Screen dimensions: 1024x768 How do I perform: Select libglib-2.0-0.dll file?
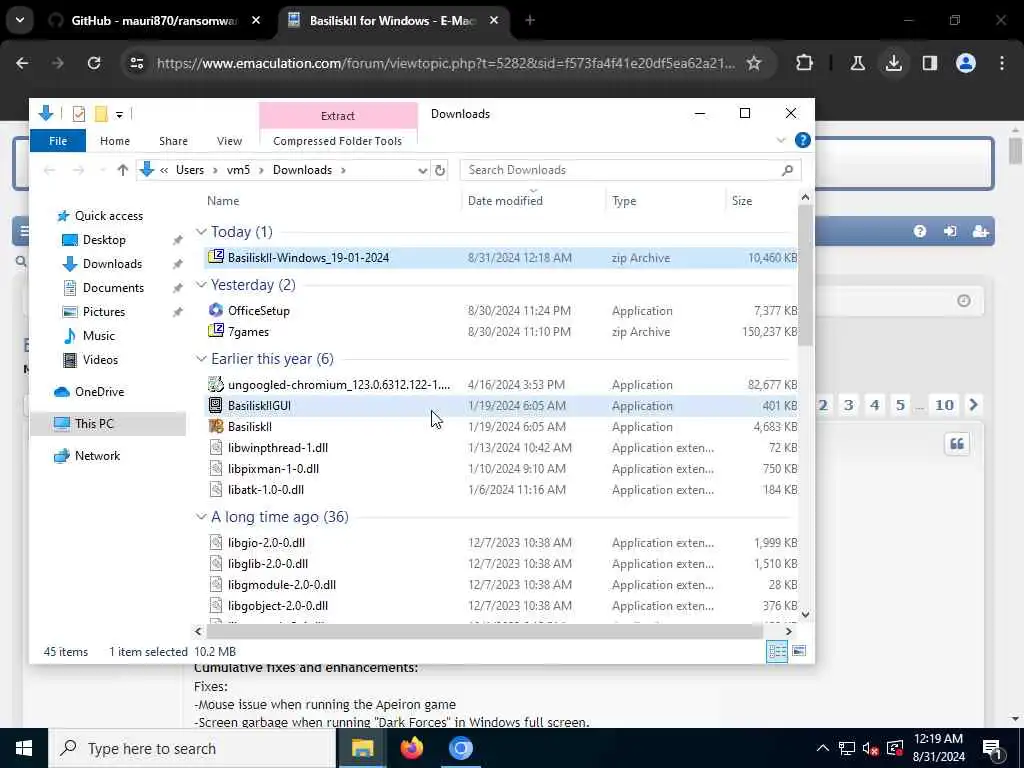tap(268, 563)
